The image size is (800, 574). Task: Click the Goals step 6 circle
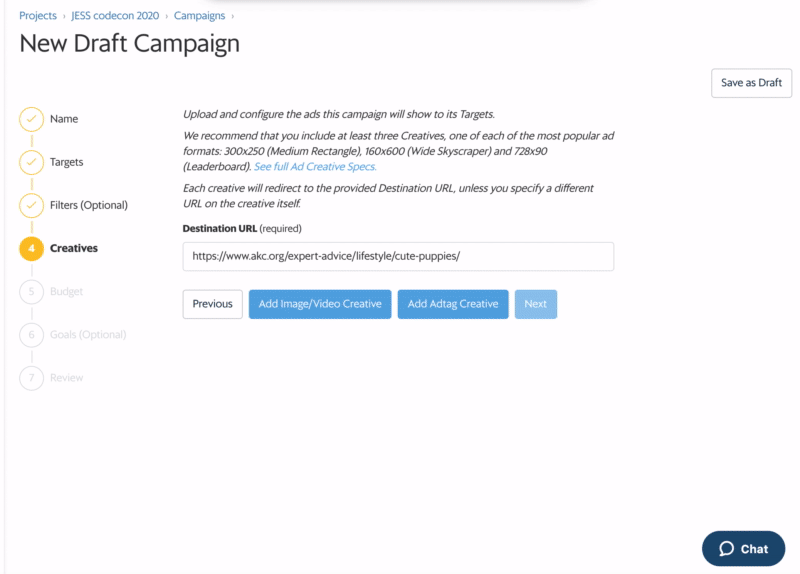click(x=32, y=335)
